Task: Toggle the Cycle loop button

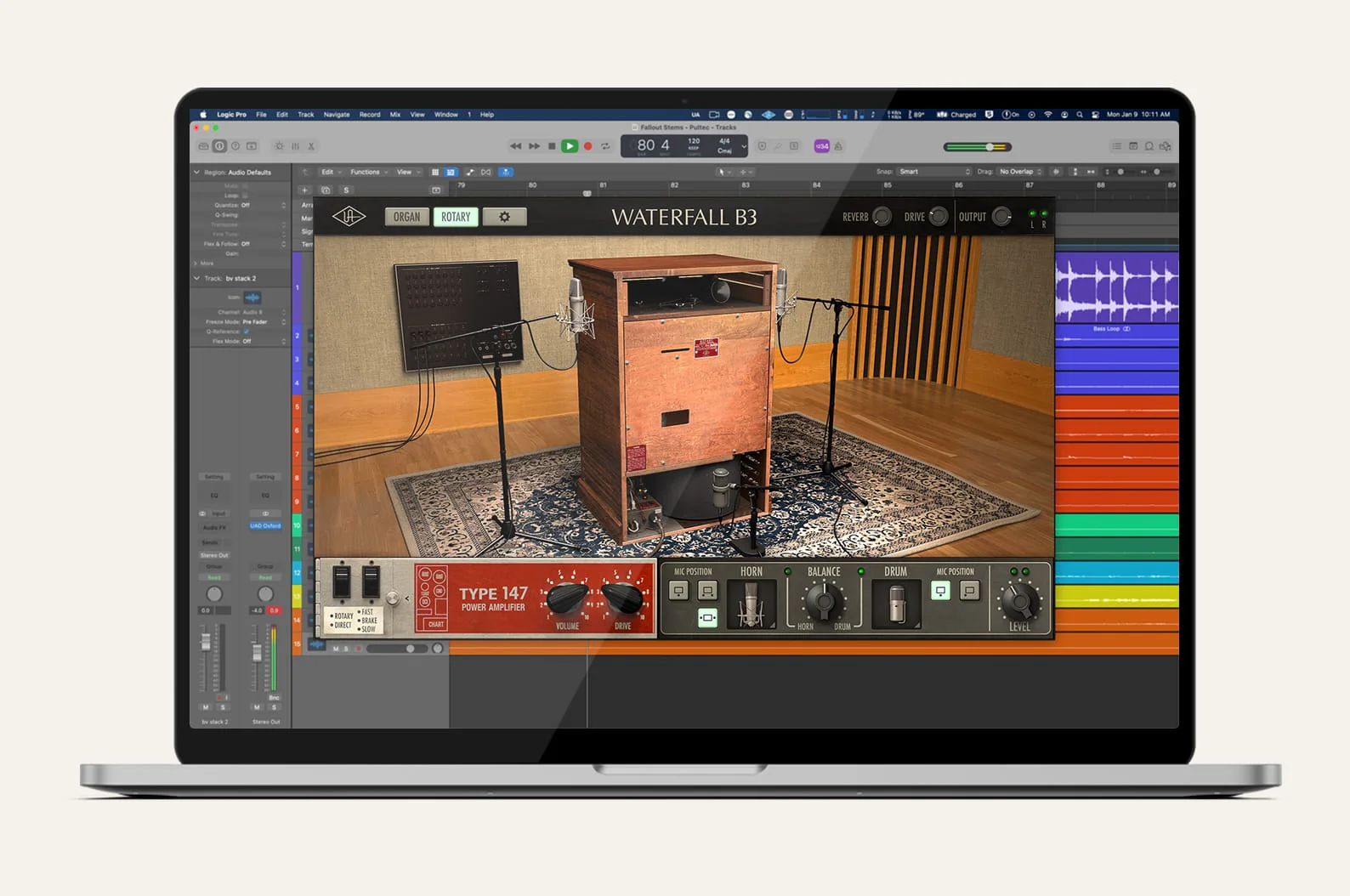Action: coord(605,146)
